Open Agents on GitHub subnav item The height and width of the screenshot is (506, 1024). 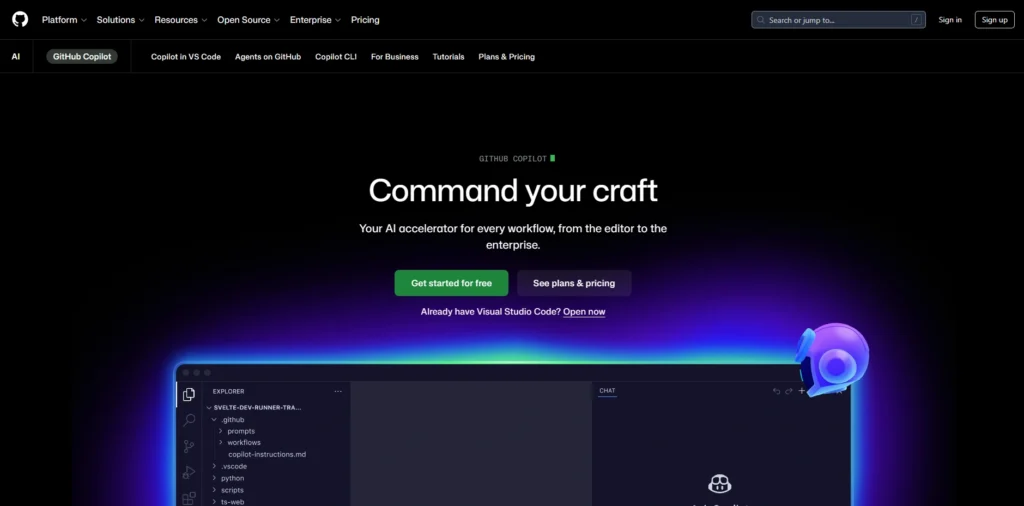pos(268,57)
